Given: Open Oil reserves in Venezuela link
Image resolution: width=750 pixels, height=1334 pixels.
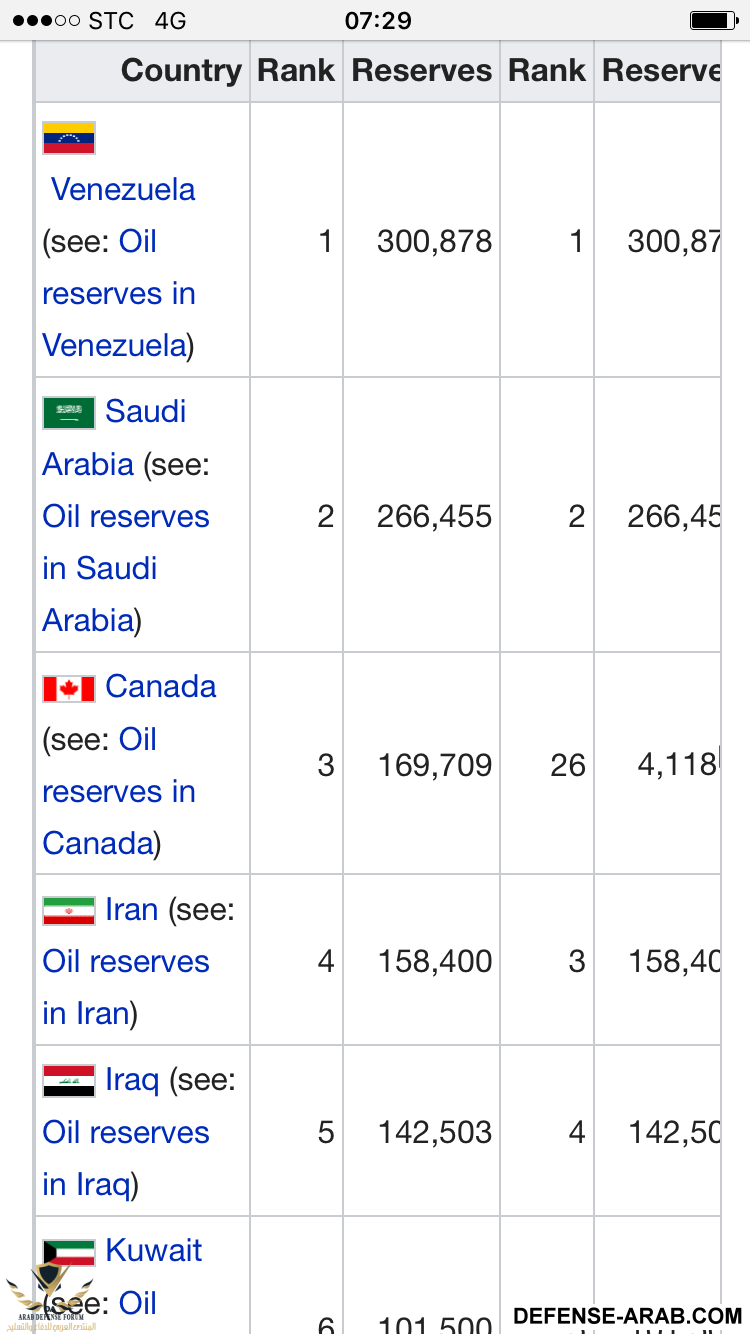Looking at the screenshot, I should pyautogui.click(x=118, y=293).
